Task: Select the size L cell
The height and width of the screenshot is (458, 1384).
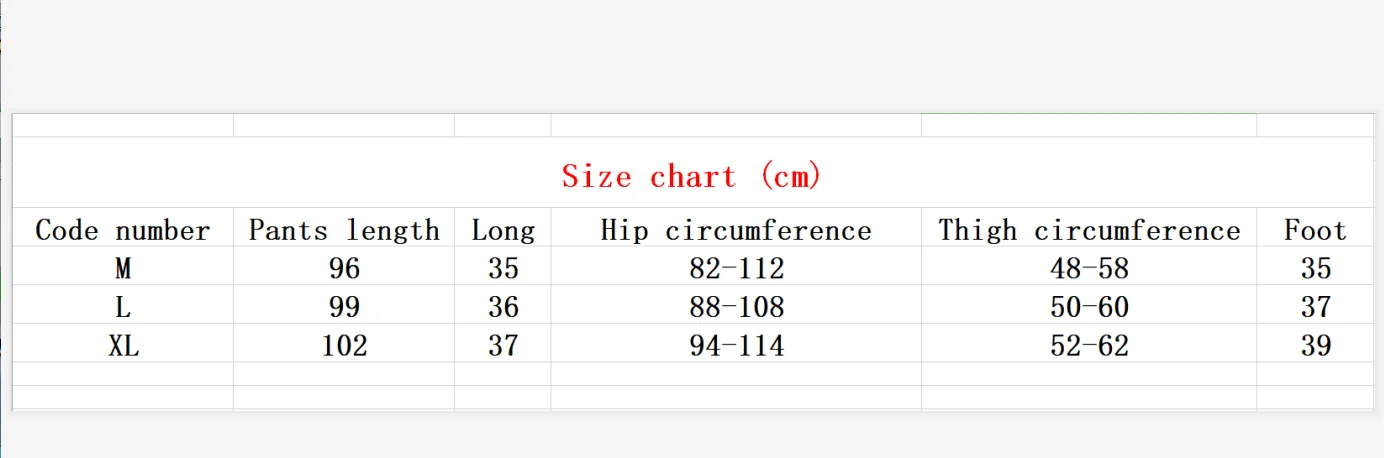Action: (x=123, y=305)
